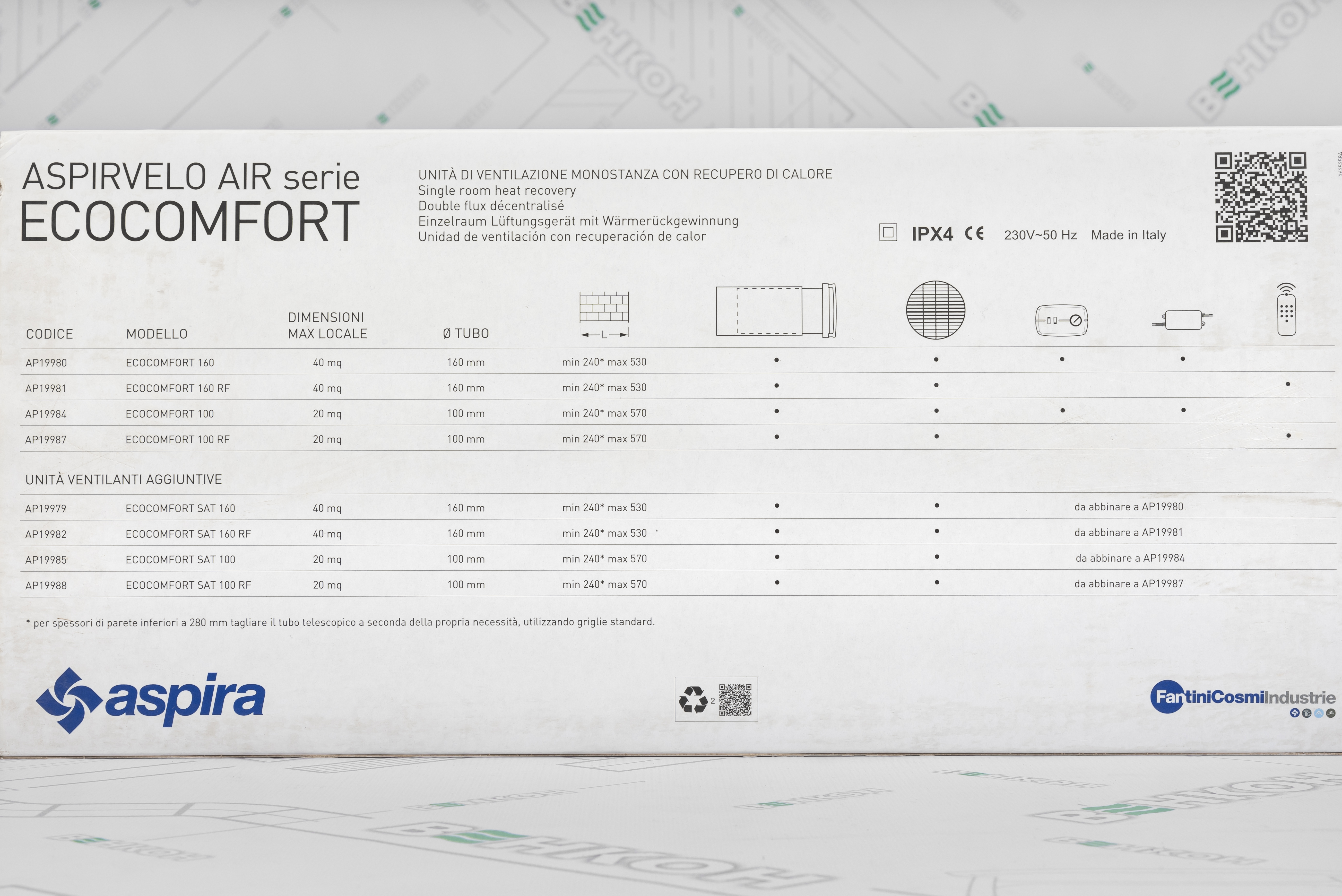Click model ECOCOMFORT 100 RF
This screenshot has height=896, width=1342.
[x=178, y=439]
